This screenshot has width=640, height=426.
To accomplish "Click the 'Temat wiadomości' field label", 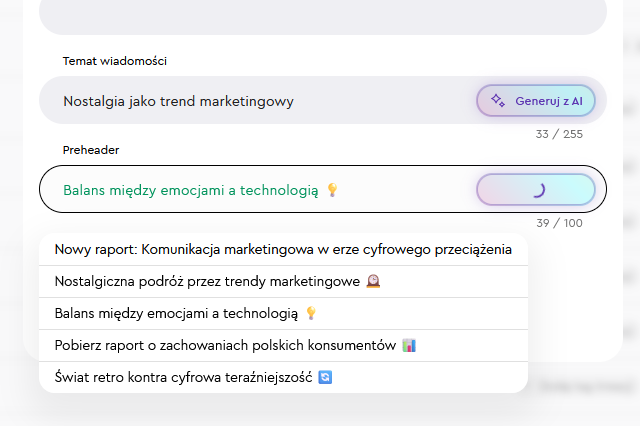I will [114, 61].
